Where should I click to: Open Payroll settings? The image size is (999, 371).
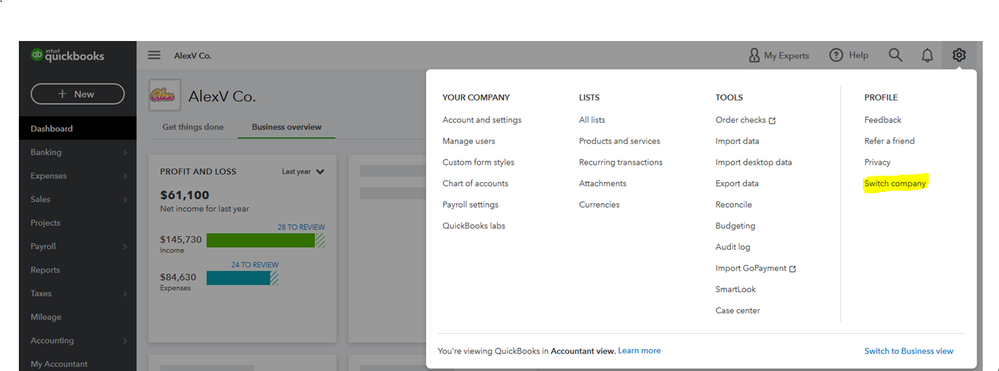(x=470, y=205)
